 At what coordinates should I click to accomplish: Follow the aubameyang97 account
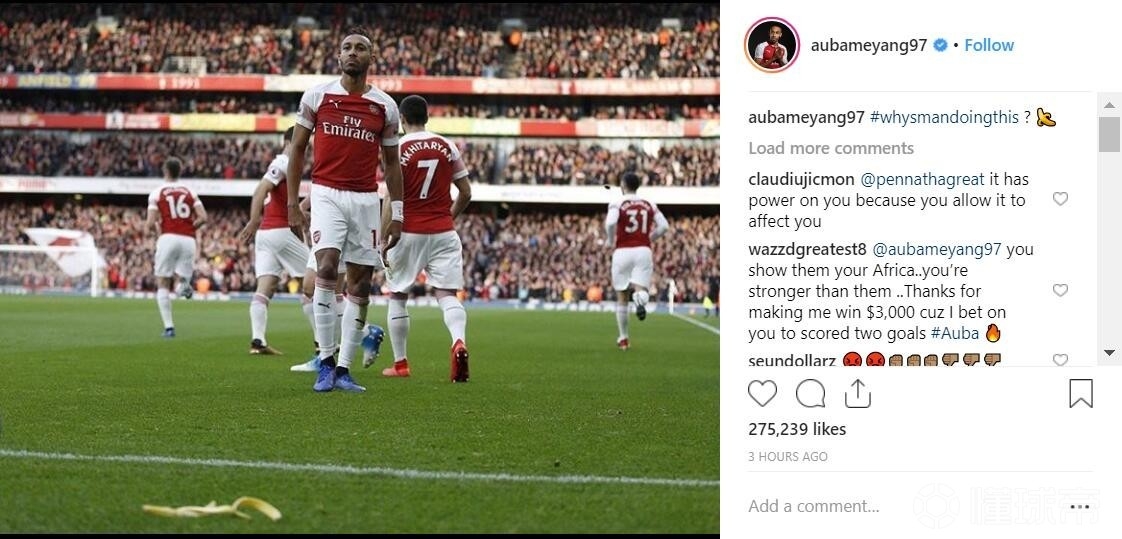tap(989, 45)
